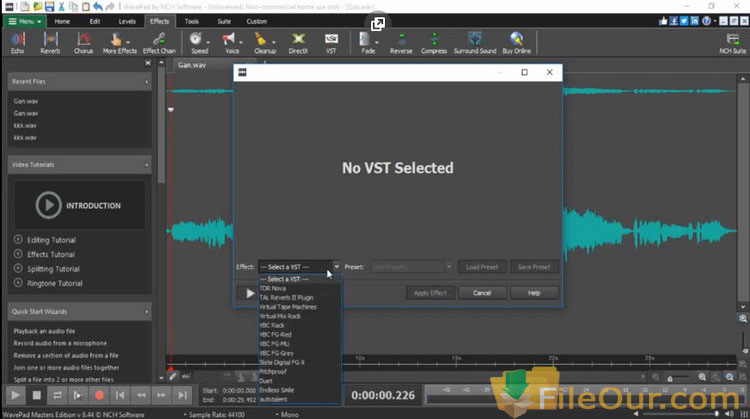Switch to the Edit ribbon tab
Image resolution: width=750 pixels, height=419 pixels.
[95, 21]
